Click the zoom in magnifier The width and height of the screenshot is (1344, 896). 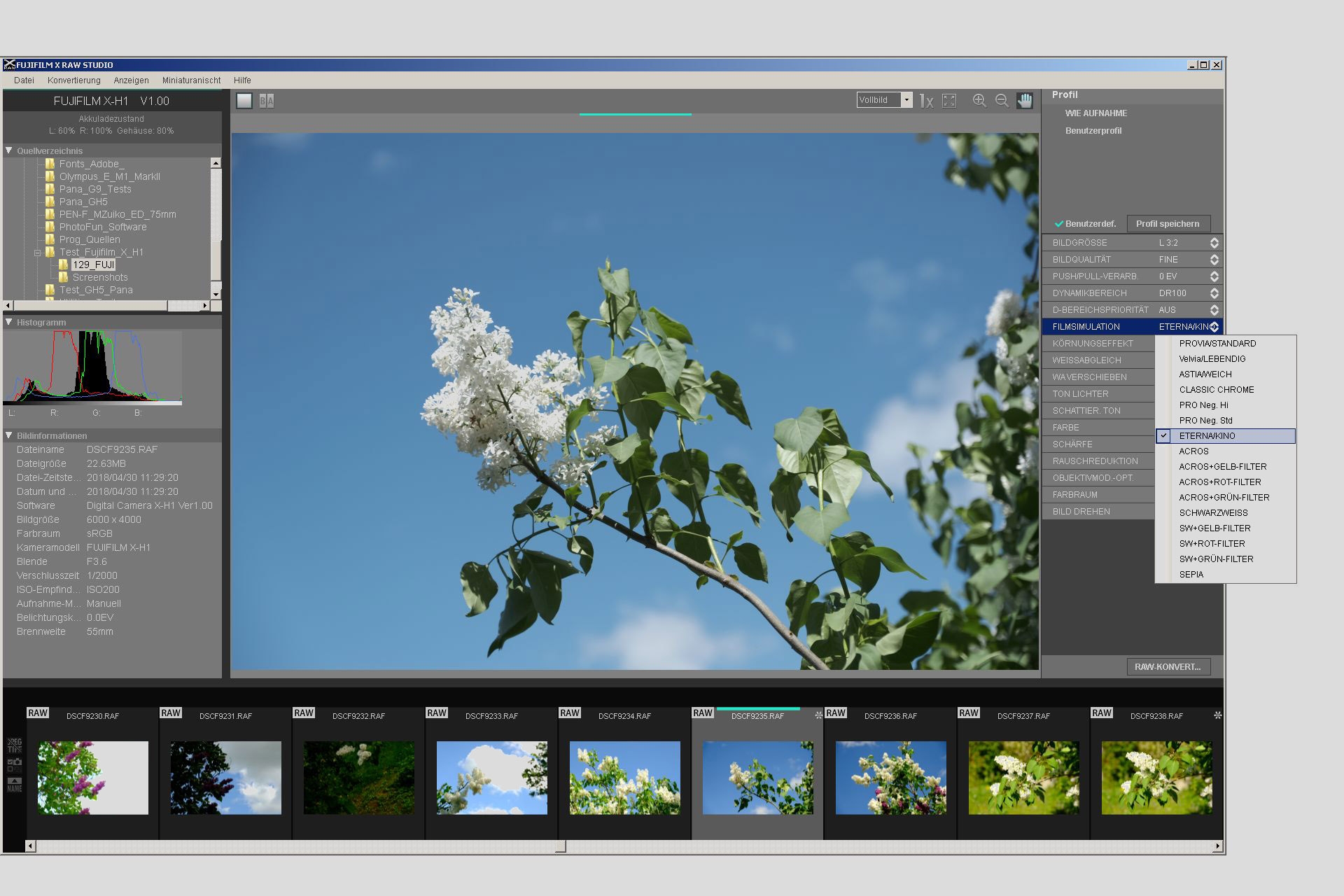pos(979,101)
